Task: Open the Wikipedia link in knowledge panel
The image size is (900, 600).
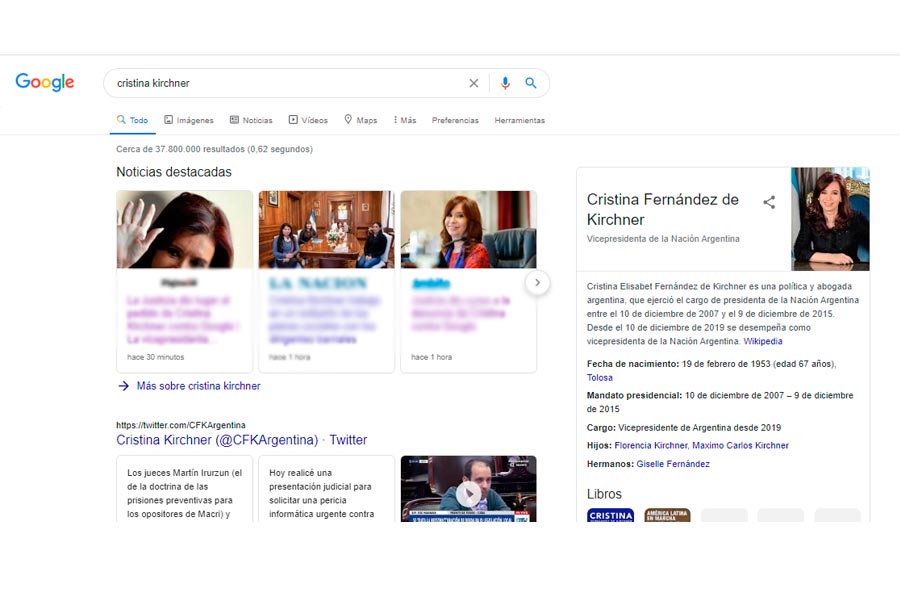Action: coord(763,341)
